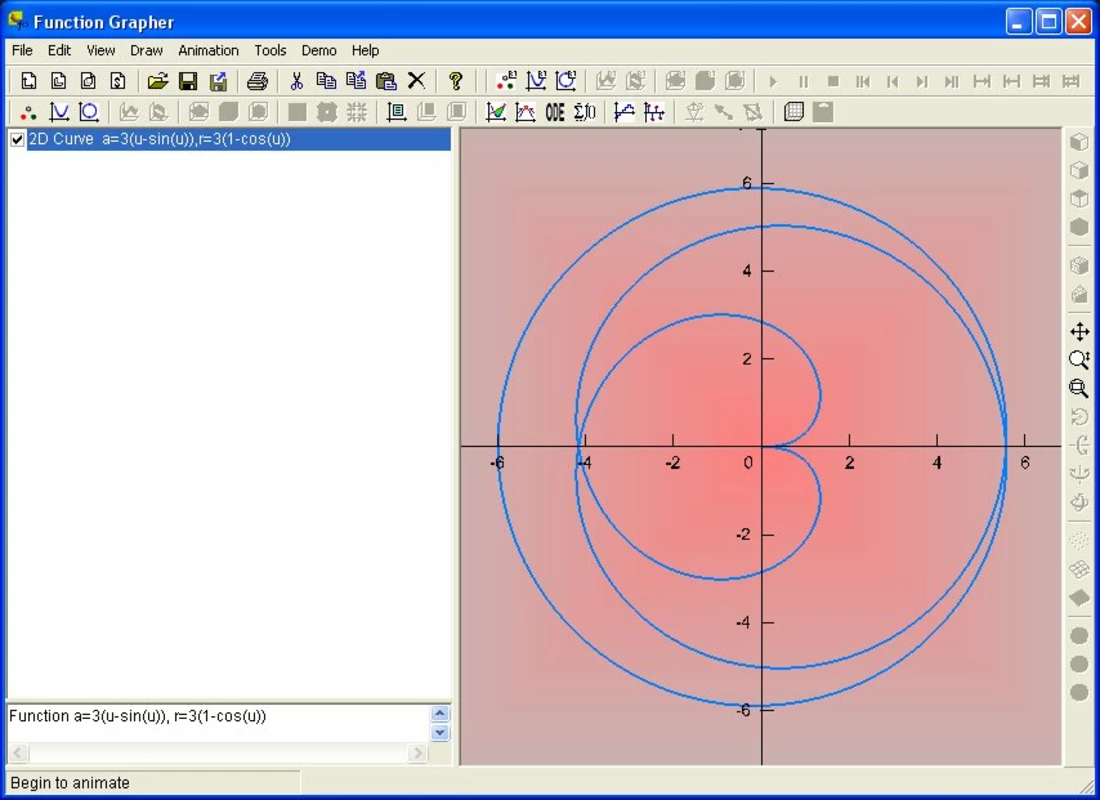Create a new blank document icon
Screen dimensions: 1100x800
pyautogui.click(x=29, y=81)
